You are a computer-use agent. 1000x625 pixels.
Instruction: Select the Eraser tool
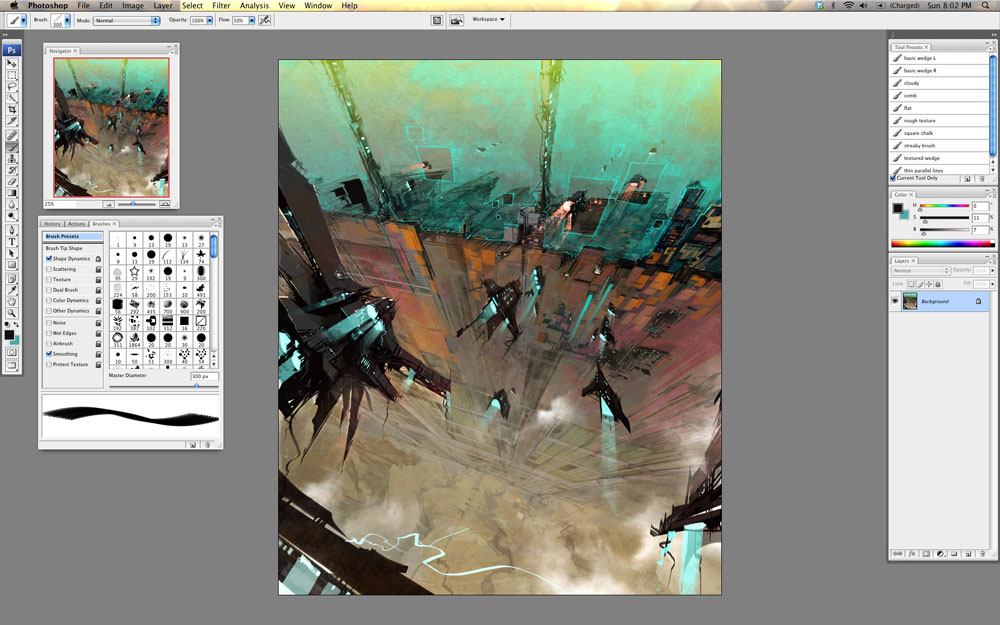click(11, 181)
